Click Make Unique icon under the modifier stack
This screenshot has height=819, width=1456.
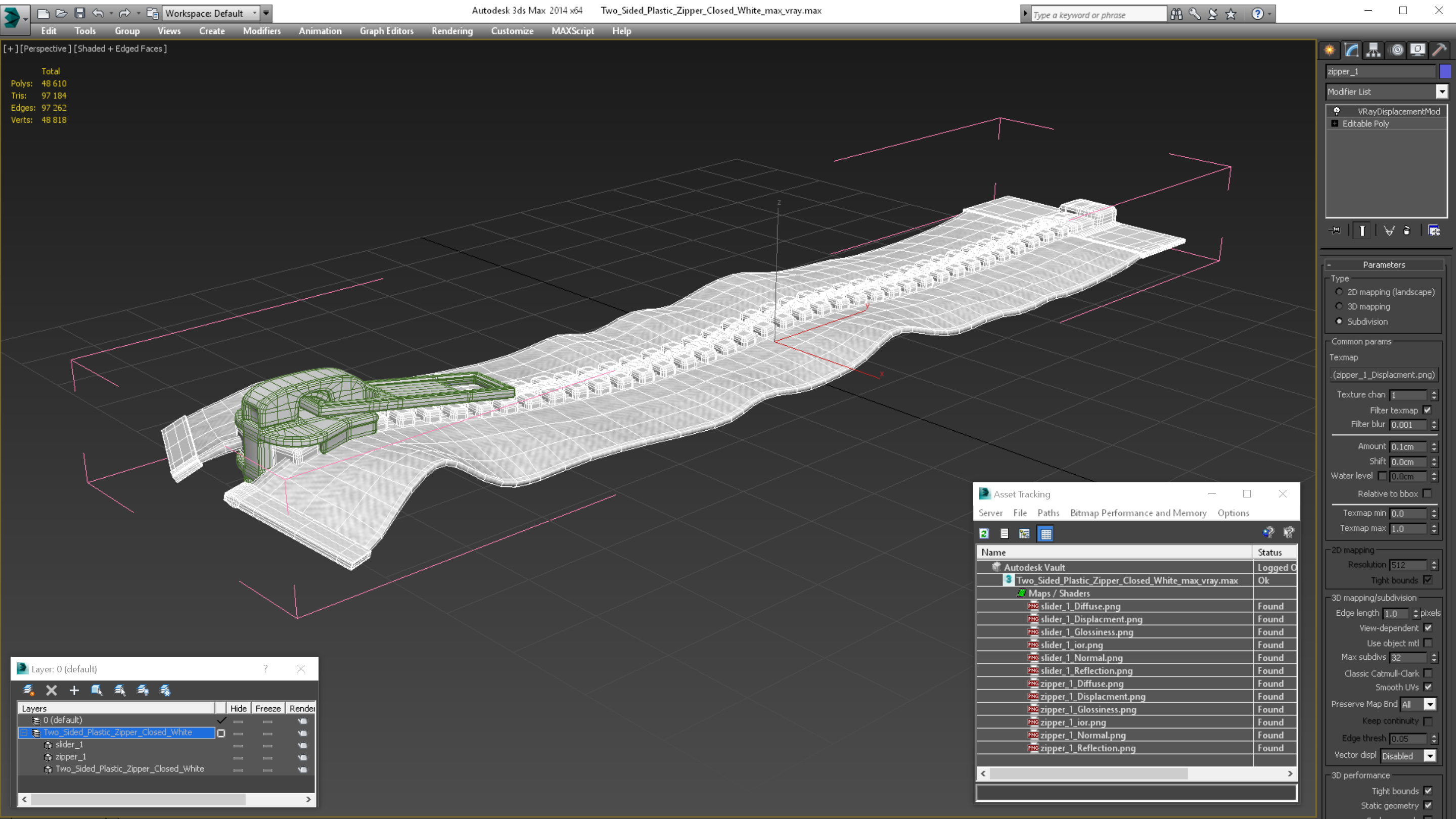pos(1389,231)
